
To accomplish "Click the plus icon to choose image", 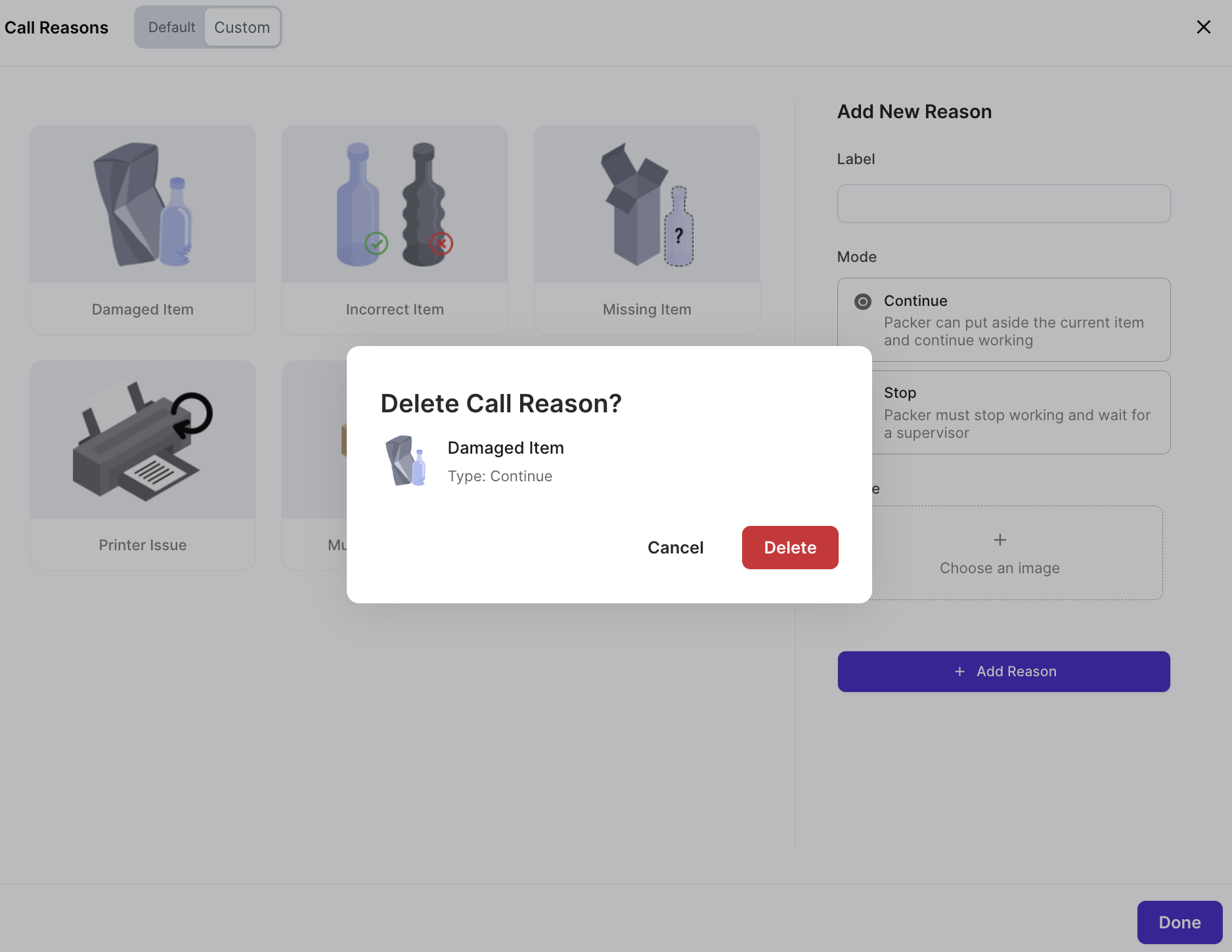I will click(1000, 540).
